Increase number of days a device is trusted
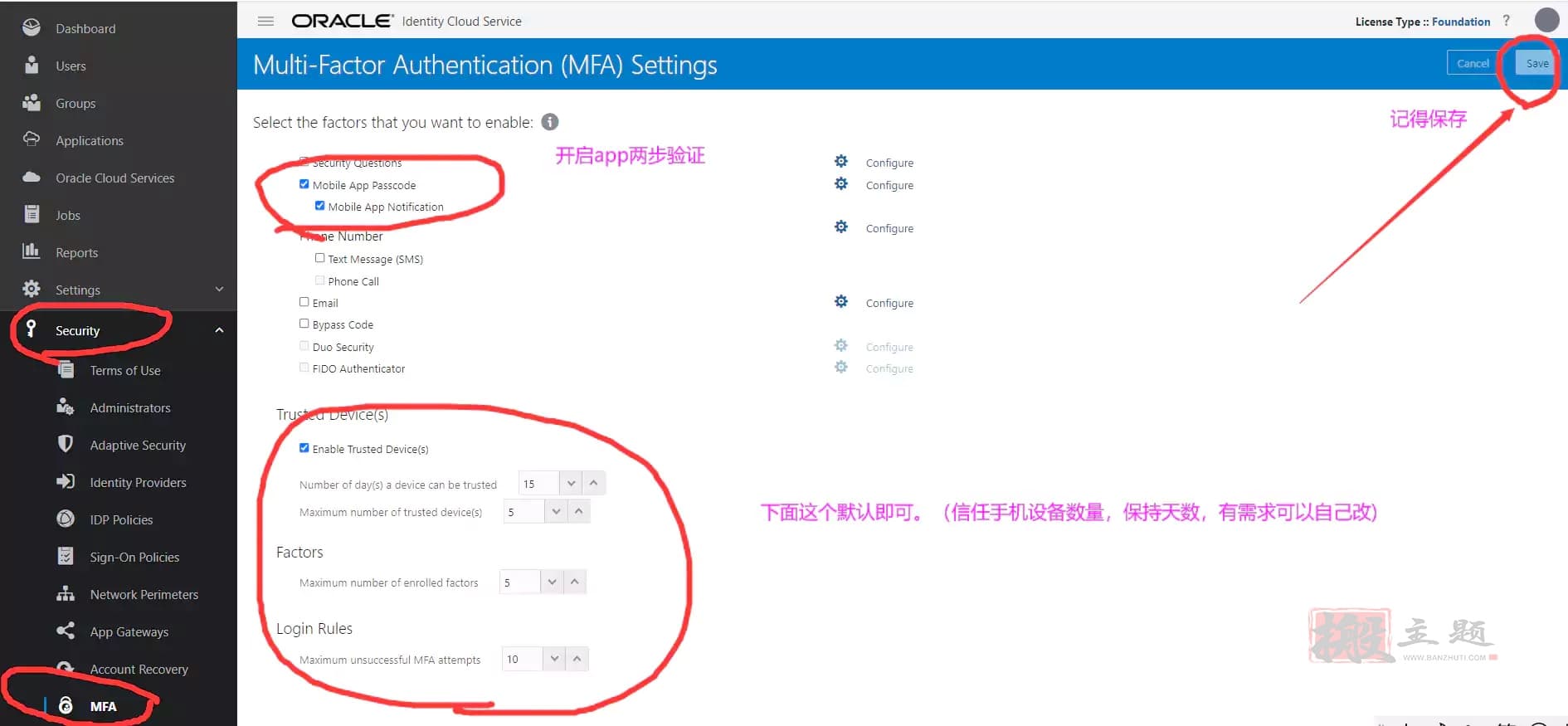 click(x=593, y=483)
